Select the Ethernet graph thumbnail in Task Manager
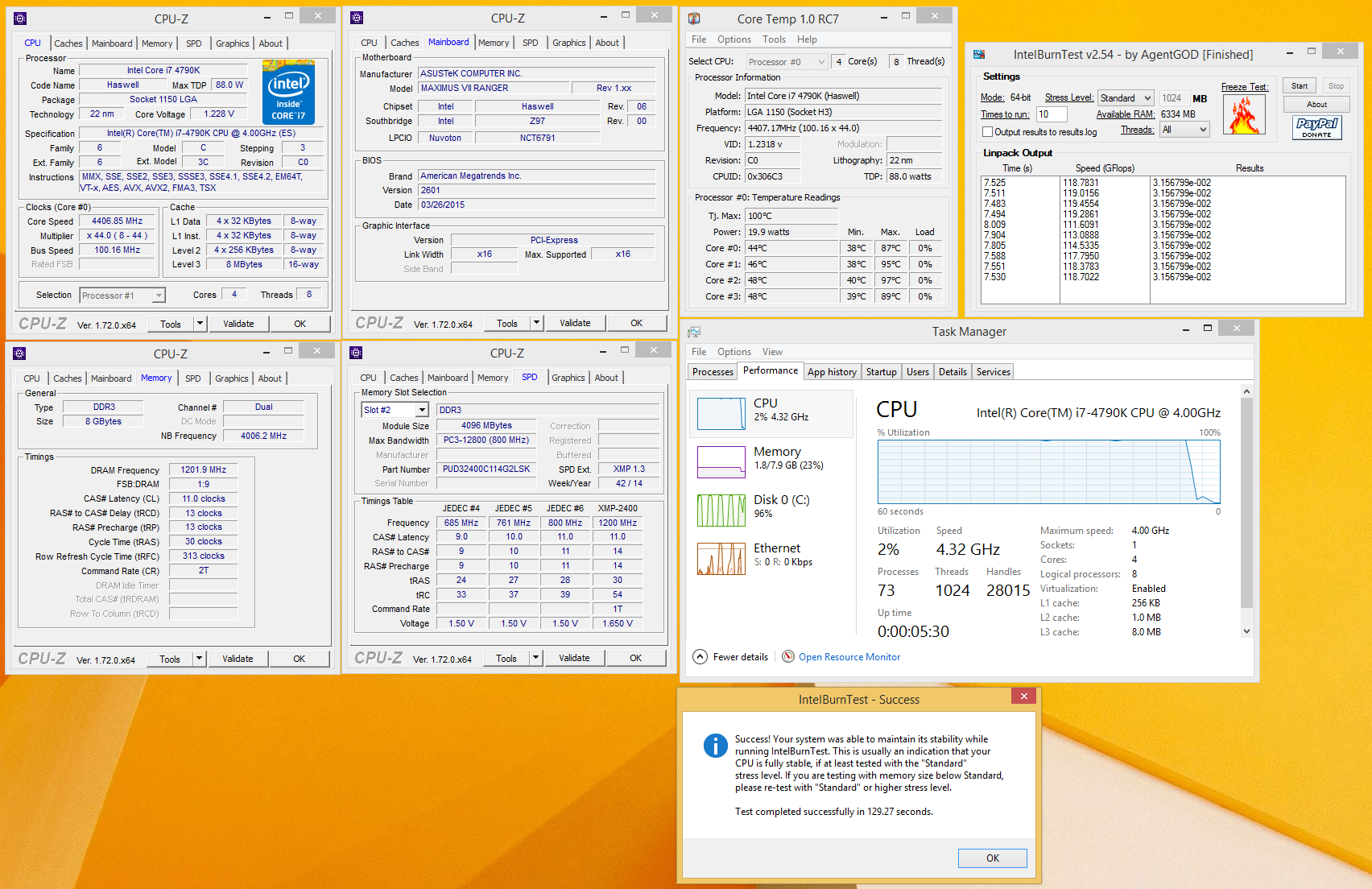 (x=721, y=559)
